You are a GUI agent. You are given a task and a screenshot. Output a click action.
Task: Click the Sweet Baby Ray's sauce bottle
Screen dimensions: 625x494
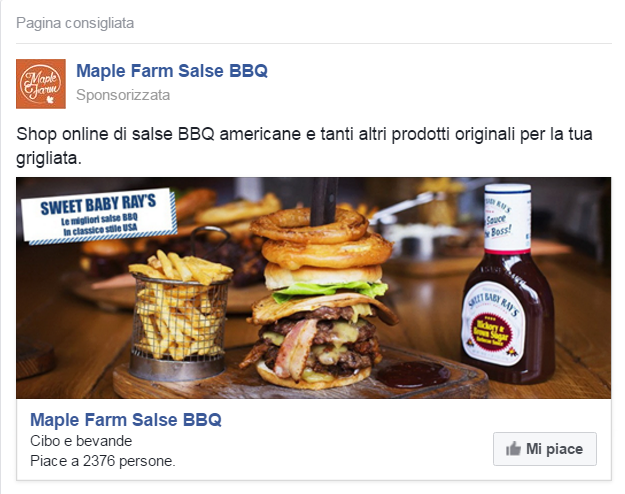(x=508, y=284)
